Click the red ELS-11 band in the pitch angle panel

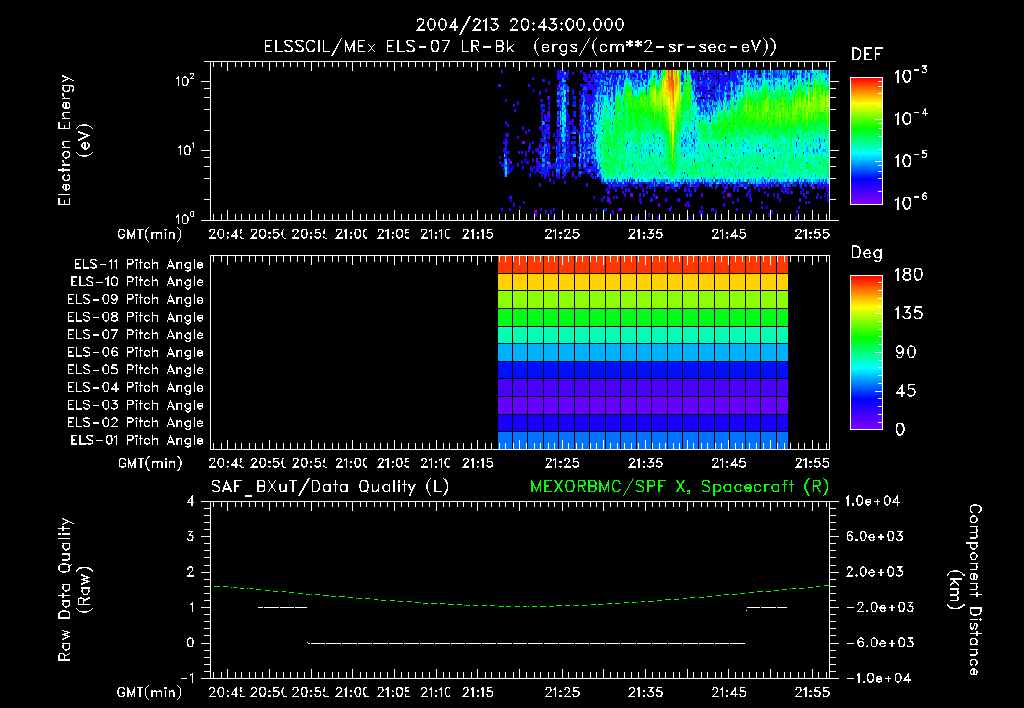point(643,265)
